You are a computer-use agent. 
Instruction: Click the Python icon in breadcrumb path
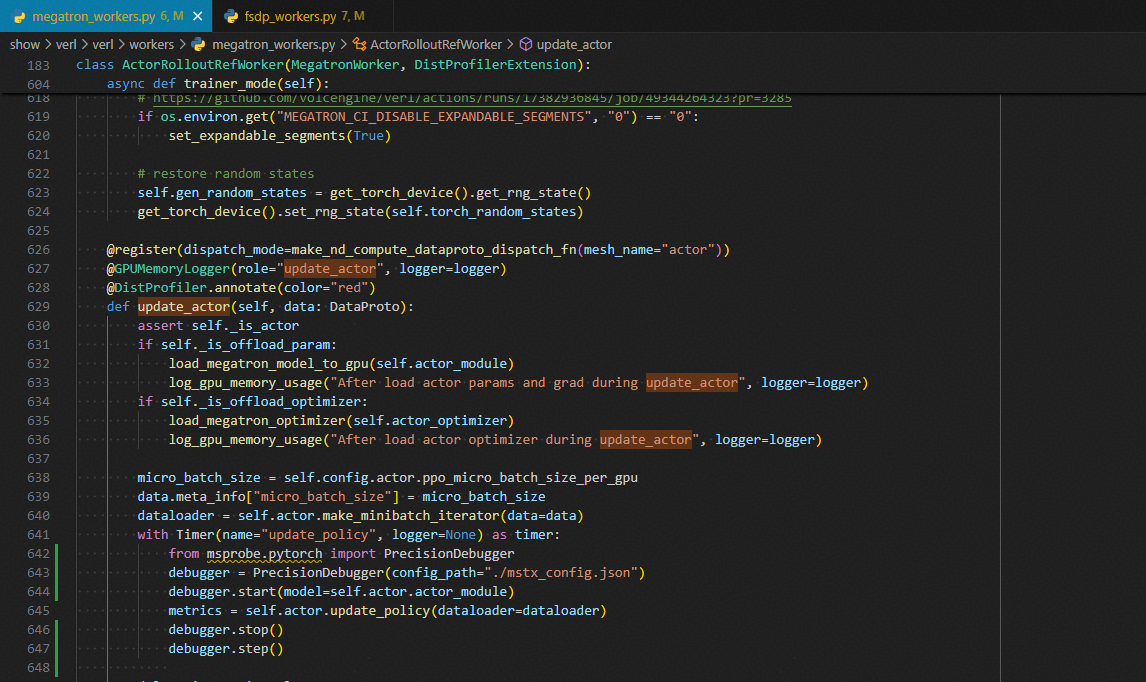198,45
